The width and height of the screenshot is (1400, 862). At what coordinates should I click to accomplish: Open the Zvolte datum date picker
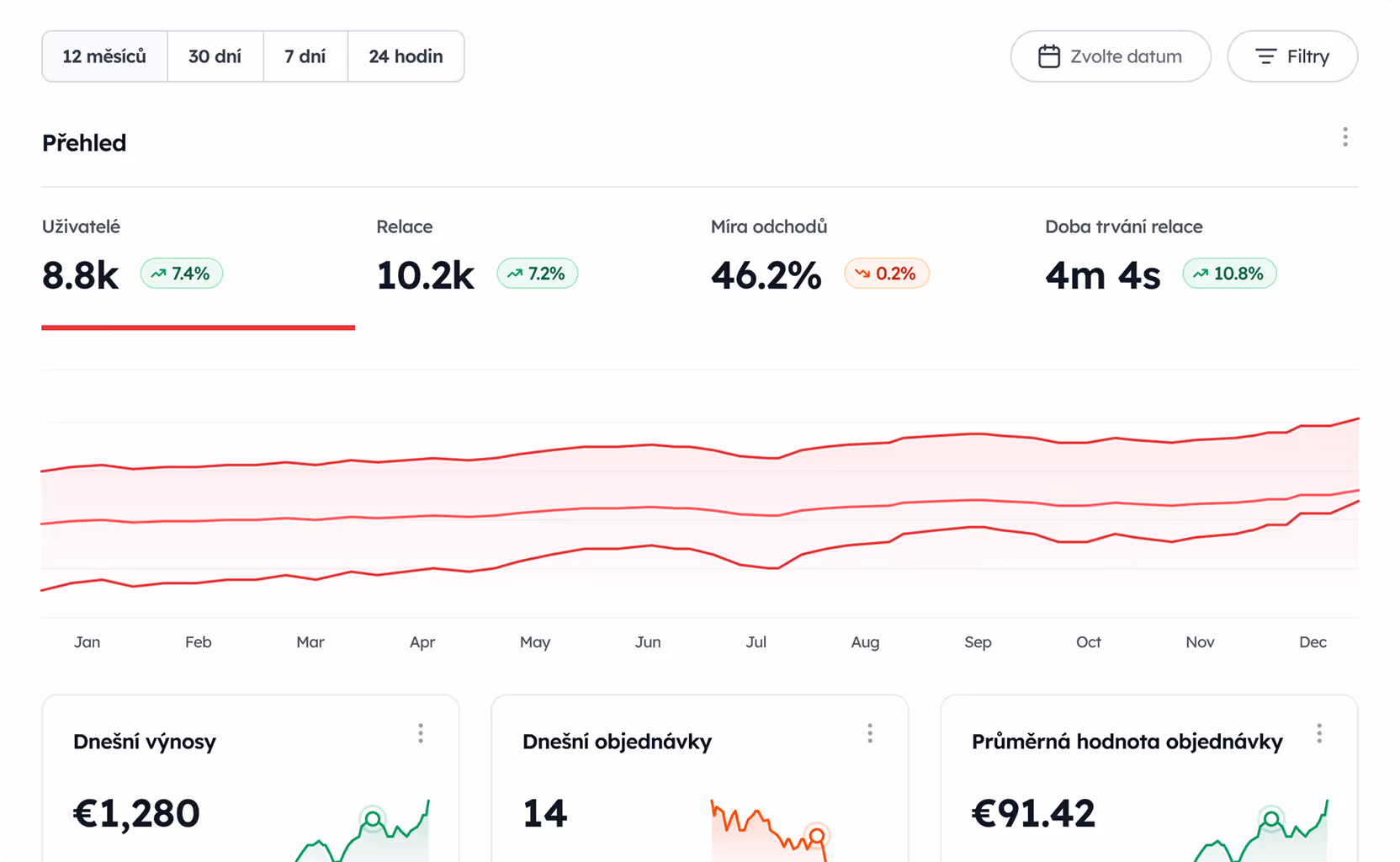pyautogui.click(x=1110, y=56)
